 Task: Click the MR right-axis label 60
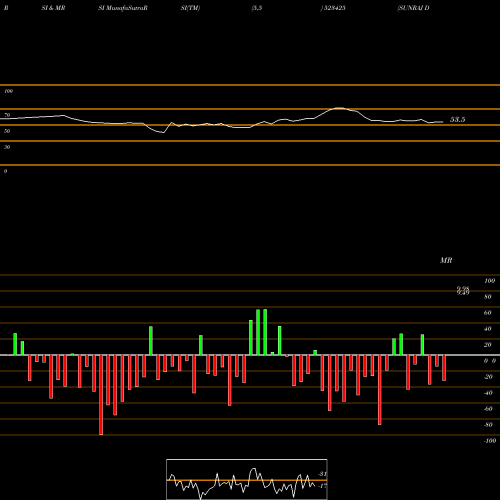click(487, 313)
